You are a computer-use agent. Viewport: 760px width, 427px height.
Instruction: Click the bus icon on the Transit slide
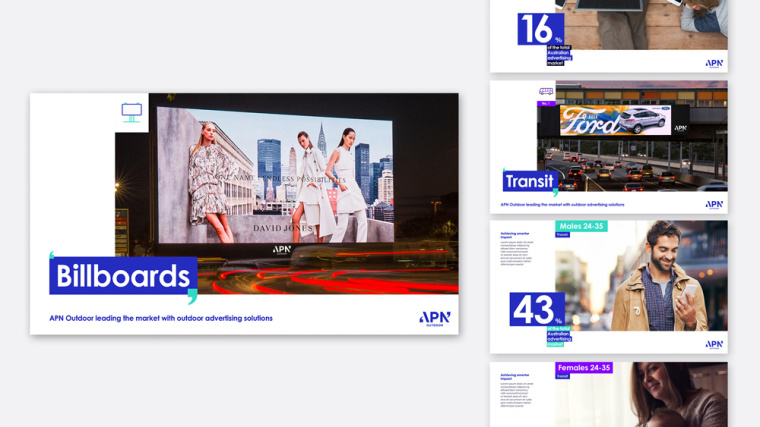(x=546, y=92)
